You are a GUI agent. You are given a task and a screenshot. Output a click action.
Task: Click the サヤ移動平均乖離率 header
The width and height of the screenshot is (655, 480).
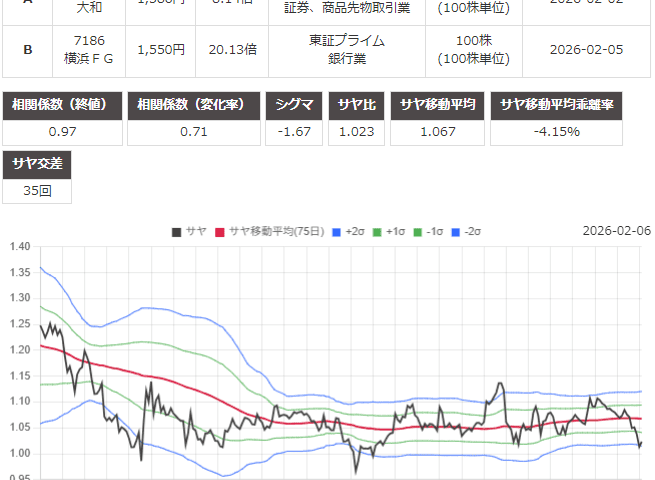[571, 106]
